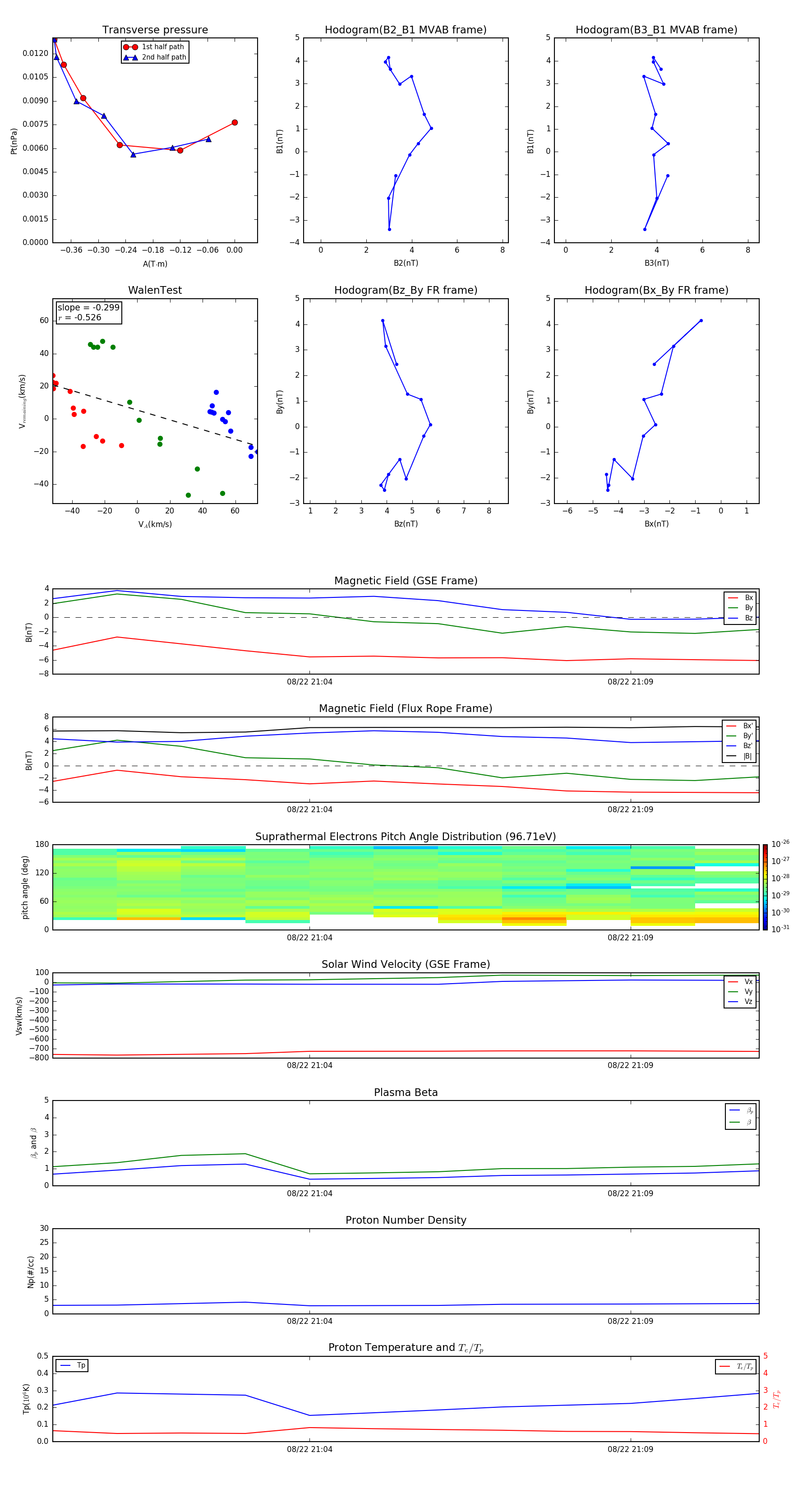Select the "Bx'" flux rope legend entry
The height and width of the screenshot is (1489, 812).
coord(740,726)
